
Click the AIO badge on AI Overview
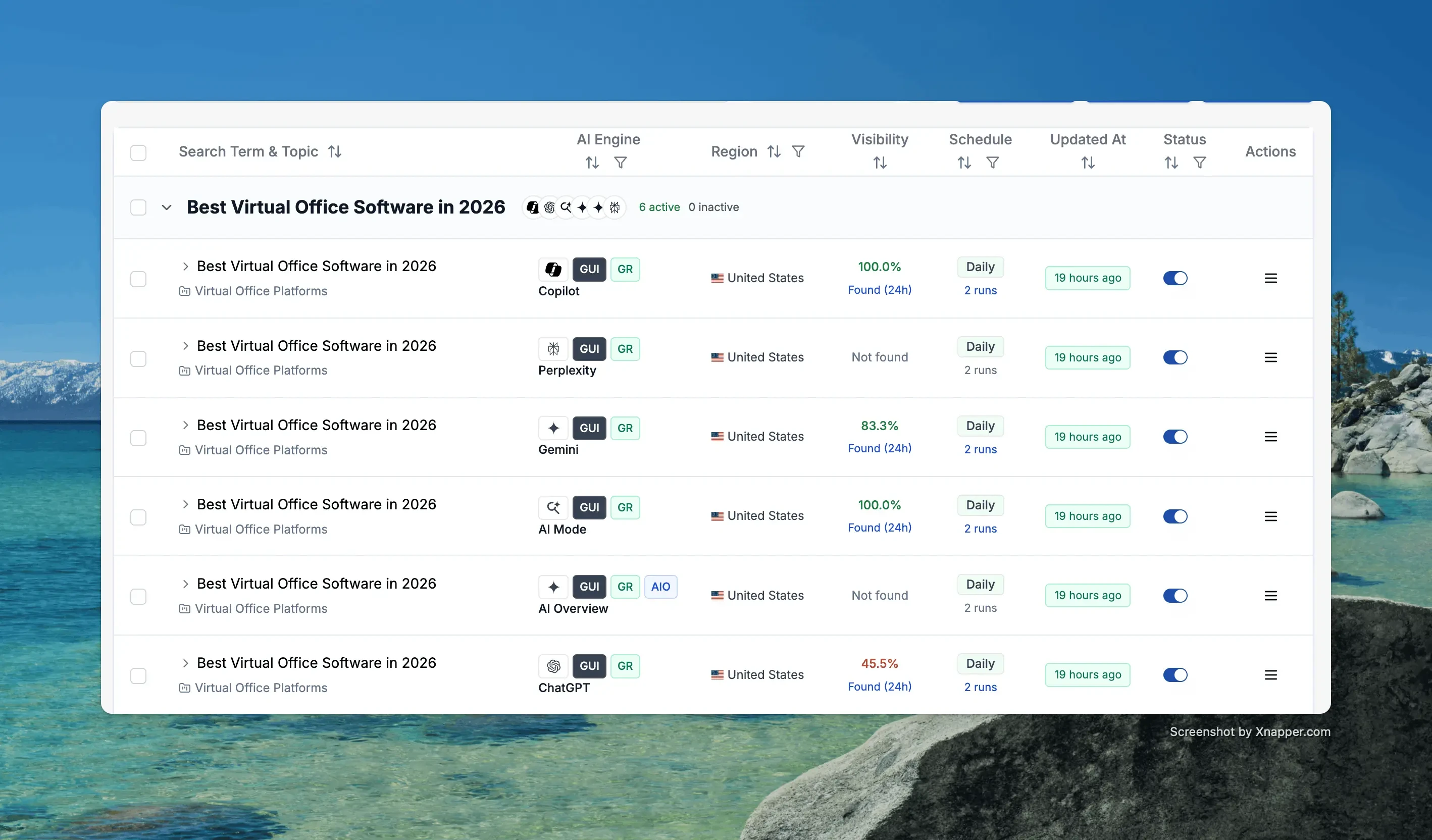click(660, 587)
